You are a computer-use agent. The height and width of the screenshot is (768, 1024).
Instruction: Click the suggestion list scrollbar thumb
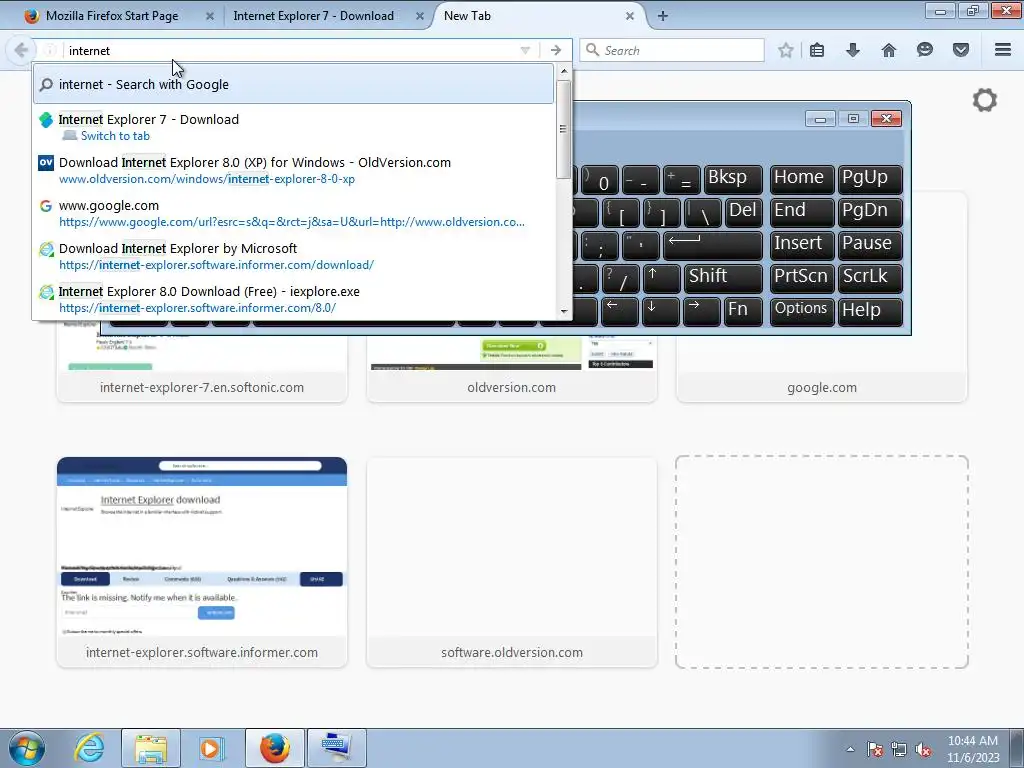click(x=564, y=129)
